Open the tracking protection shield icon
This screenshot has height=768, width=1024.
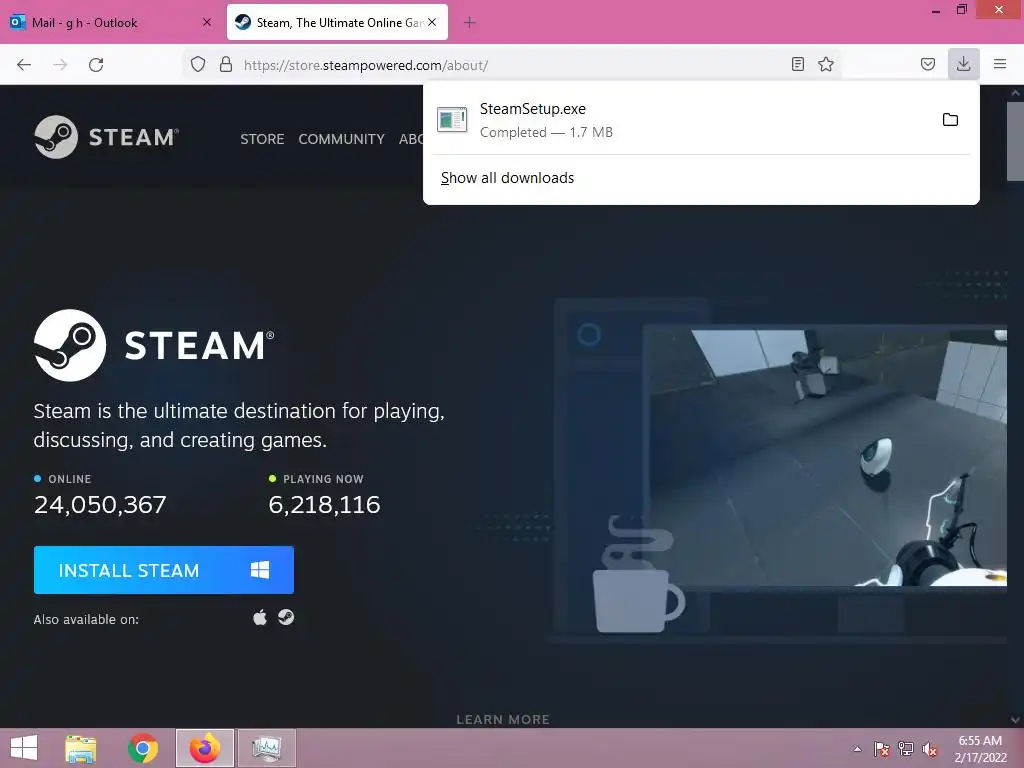pos(198,64)
